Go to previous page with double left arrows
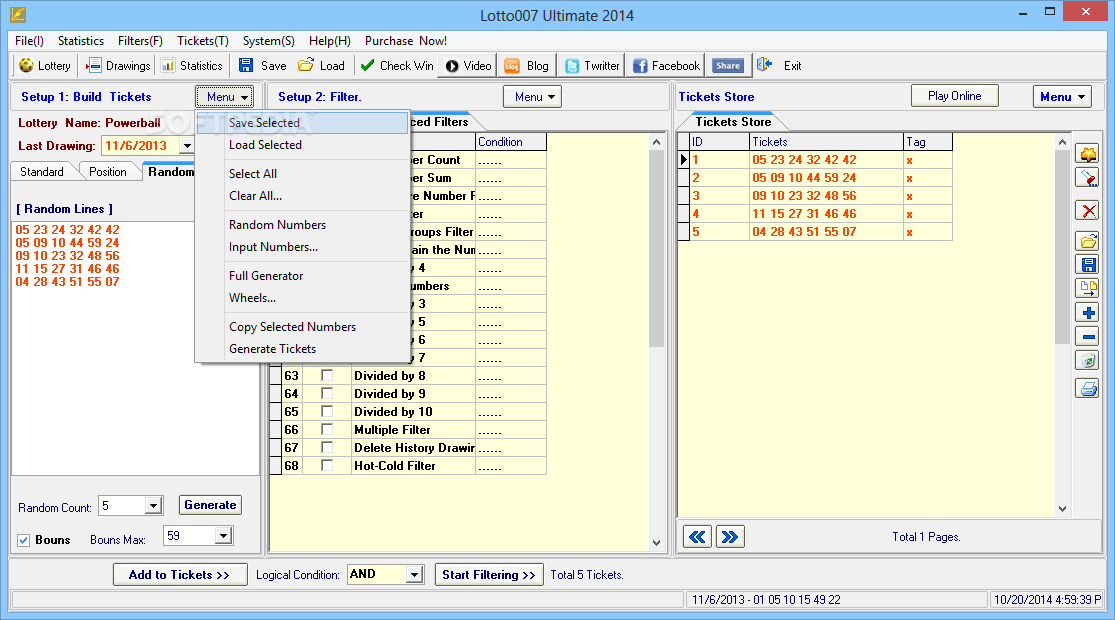 (698, 537)
